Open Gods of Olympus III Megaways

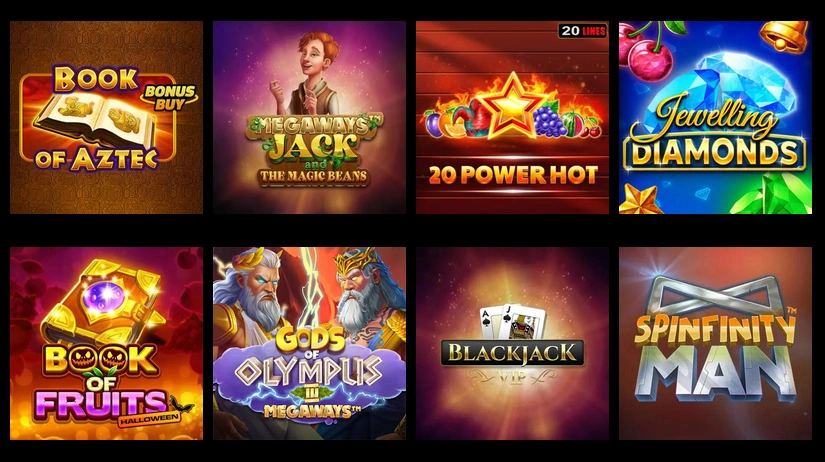[309, 344]
